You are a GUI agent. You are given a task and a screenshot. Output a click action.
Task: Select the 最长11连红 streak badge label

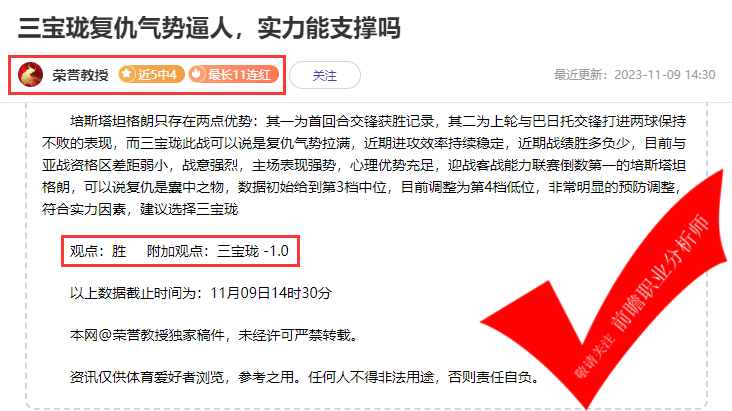tap(233, 74)
